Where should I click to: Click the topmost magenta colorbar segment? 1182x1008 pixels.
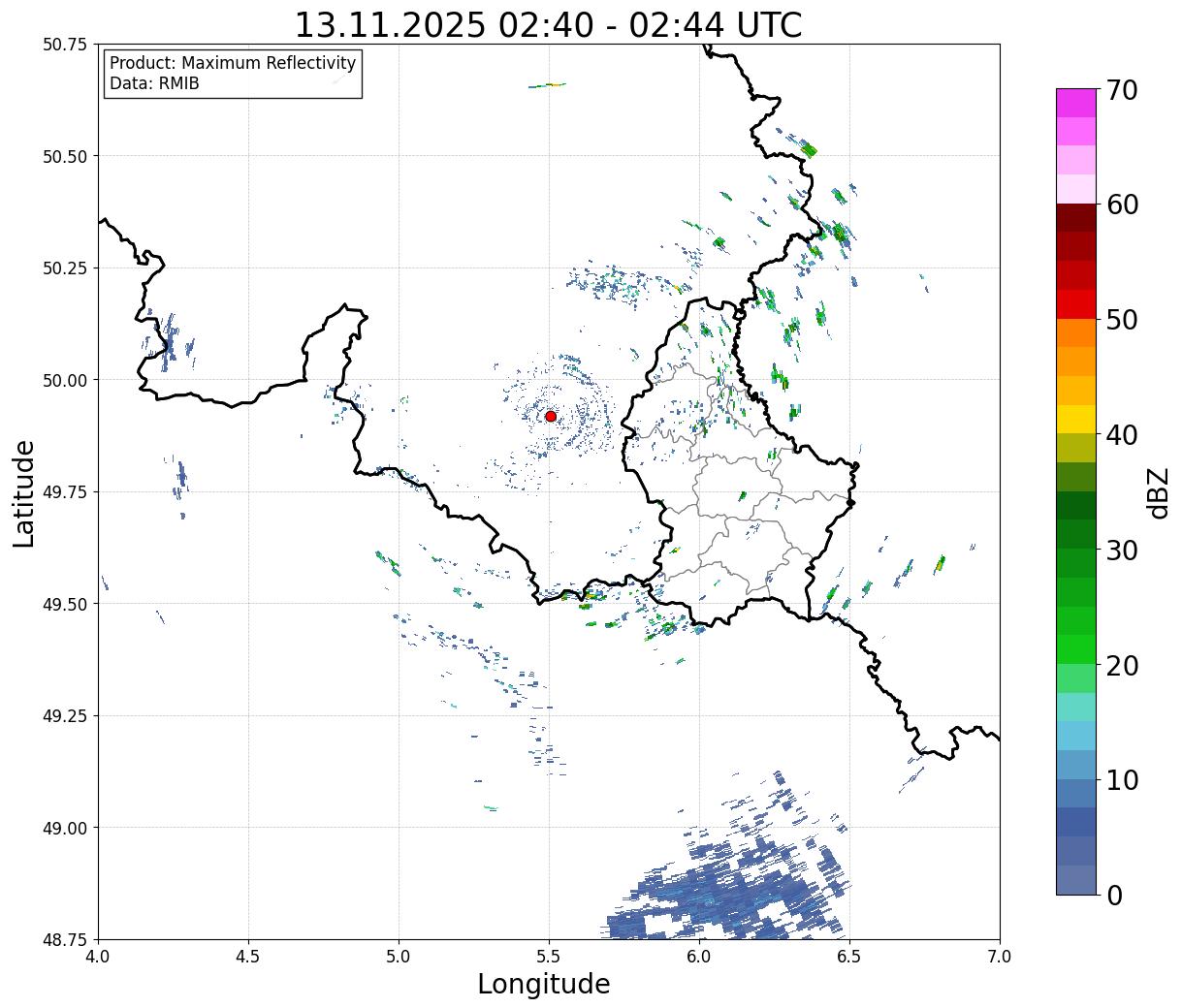click(x=1076, y=103)
